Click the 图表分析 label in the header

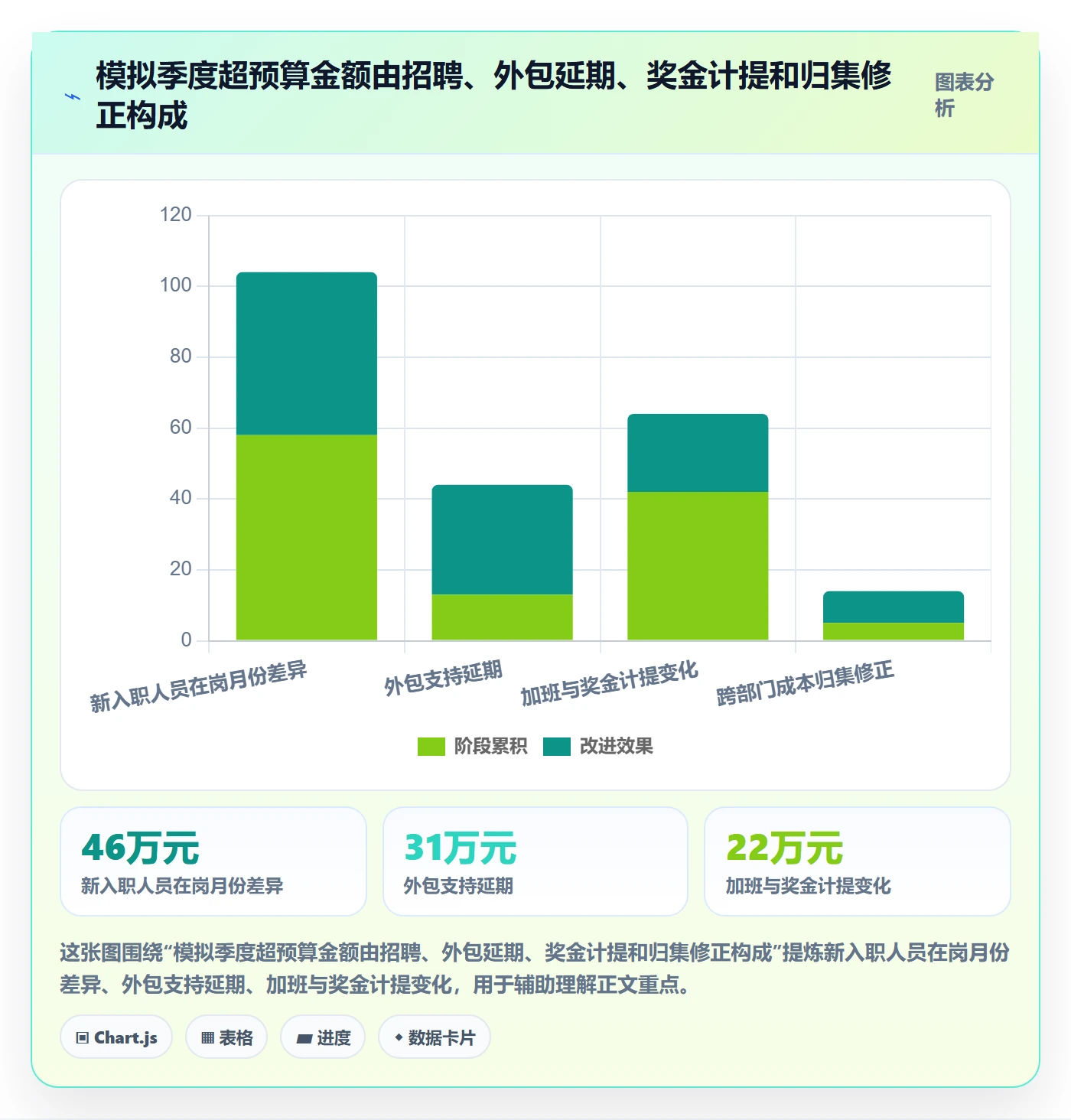(965, 96)
